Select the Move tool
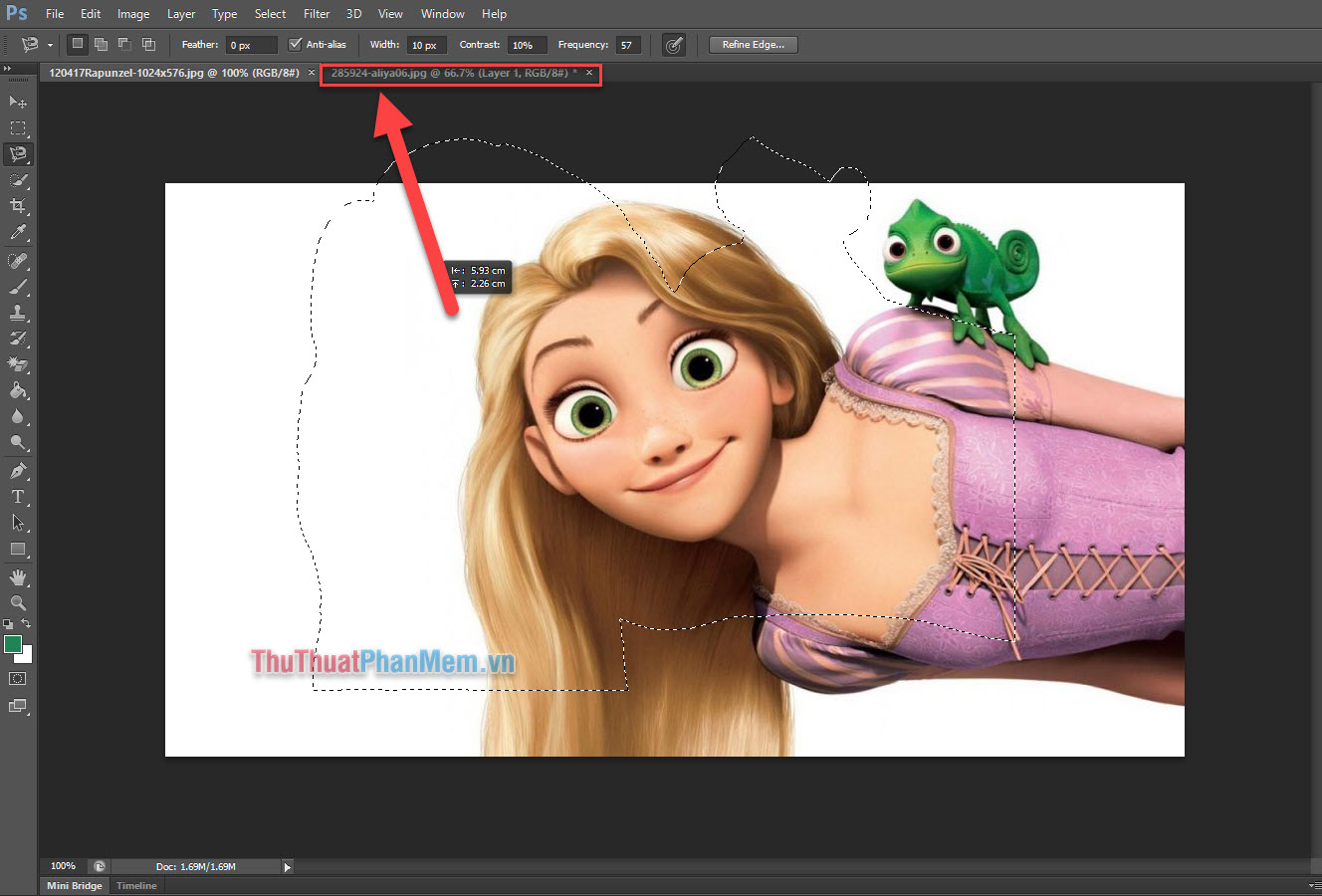1322x896 pixels. click(x=18, y=102)
